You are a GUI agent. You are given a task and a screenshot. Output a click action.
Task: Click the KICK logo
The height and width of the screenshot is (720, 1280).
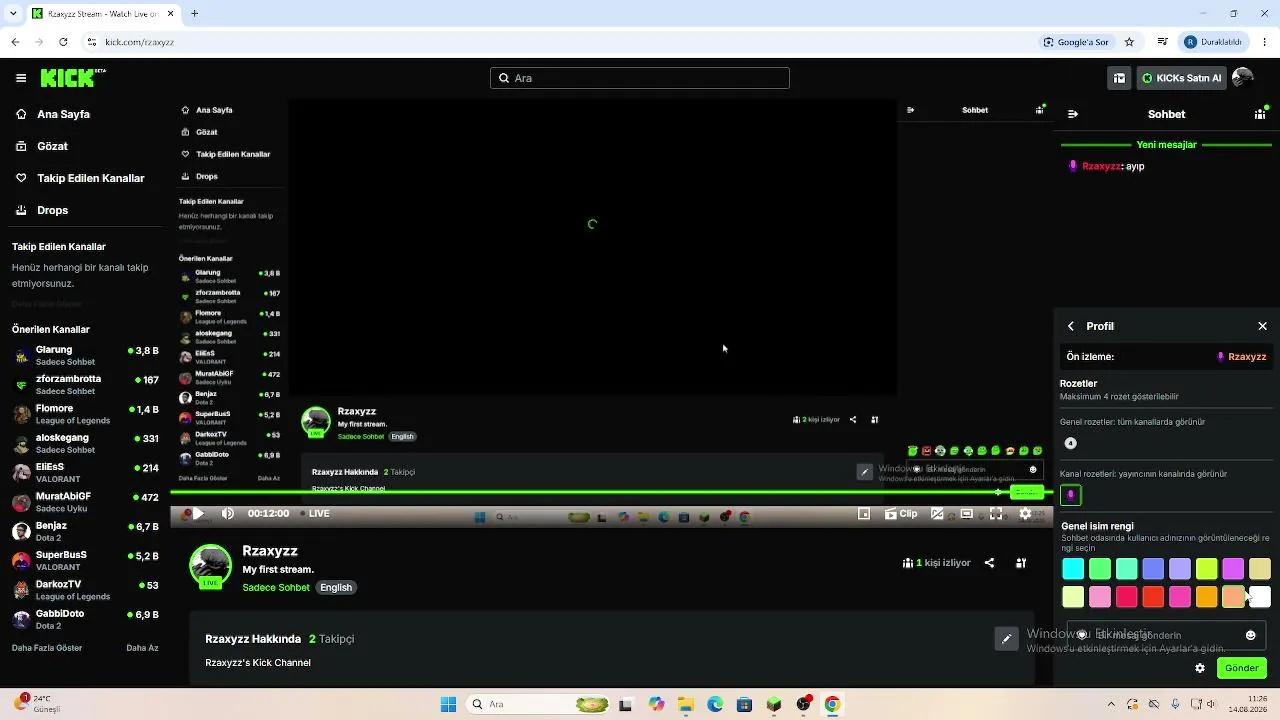pos(73,77)
